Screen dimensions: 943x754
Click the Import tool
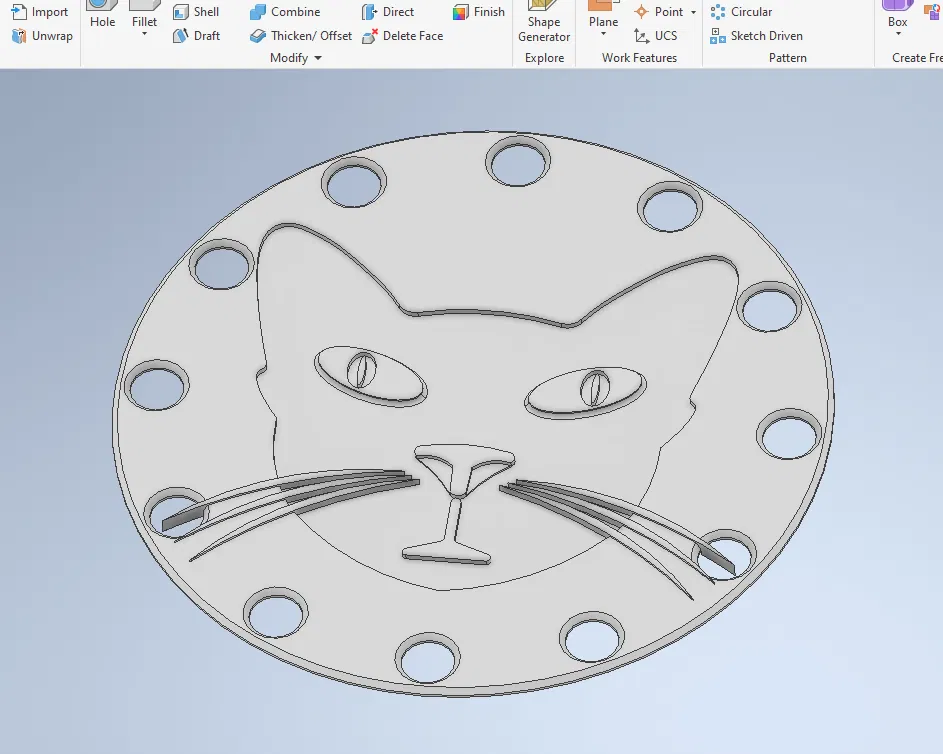40,12
